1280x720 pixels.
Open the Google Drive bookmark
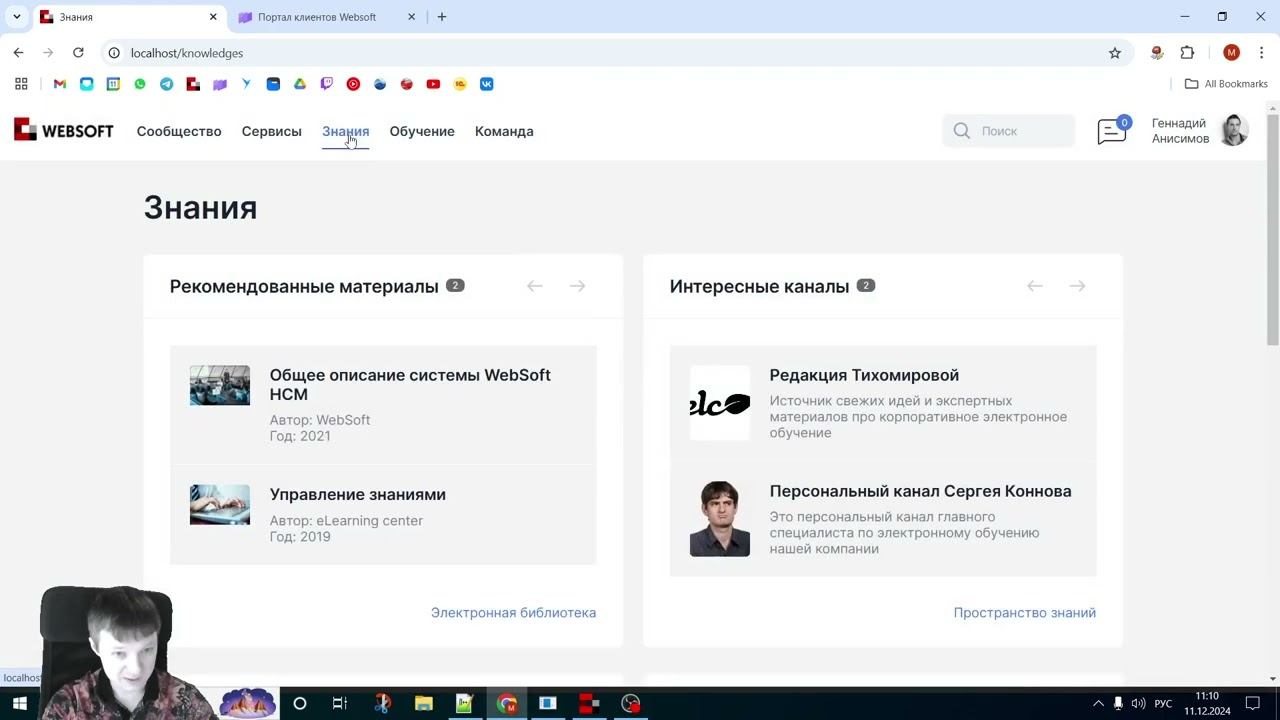click(300, 84)
